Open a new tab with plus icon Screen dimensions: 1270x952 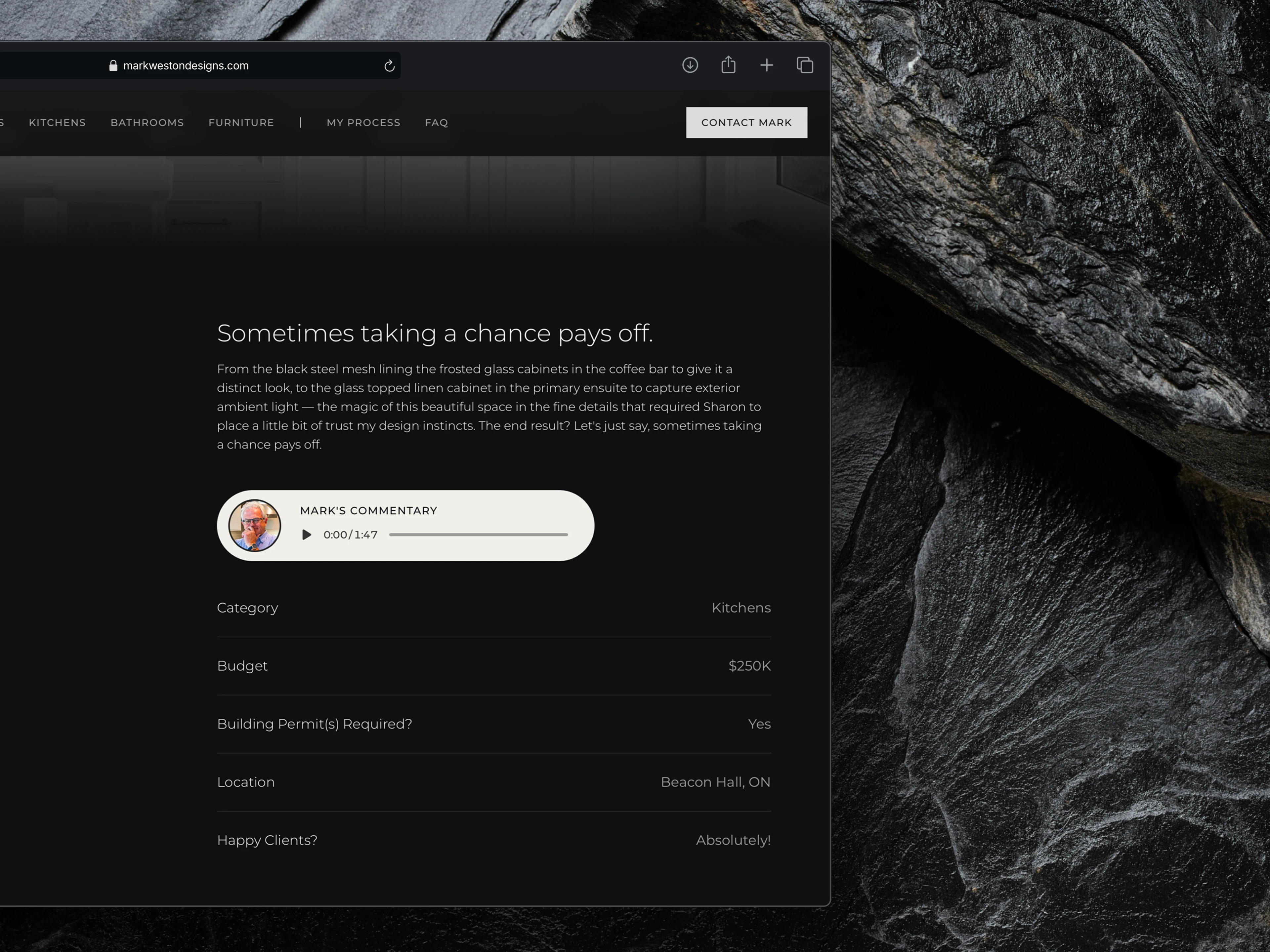click(767, 65)
